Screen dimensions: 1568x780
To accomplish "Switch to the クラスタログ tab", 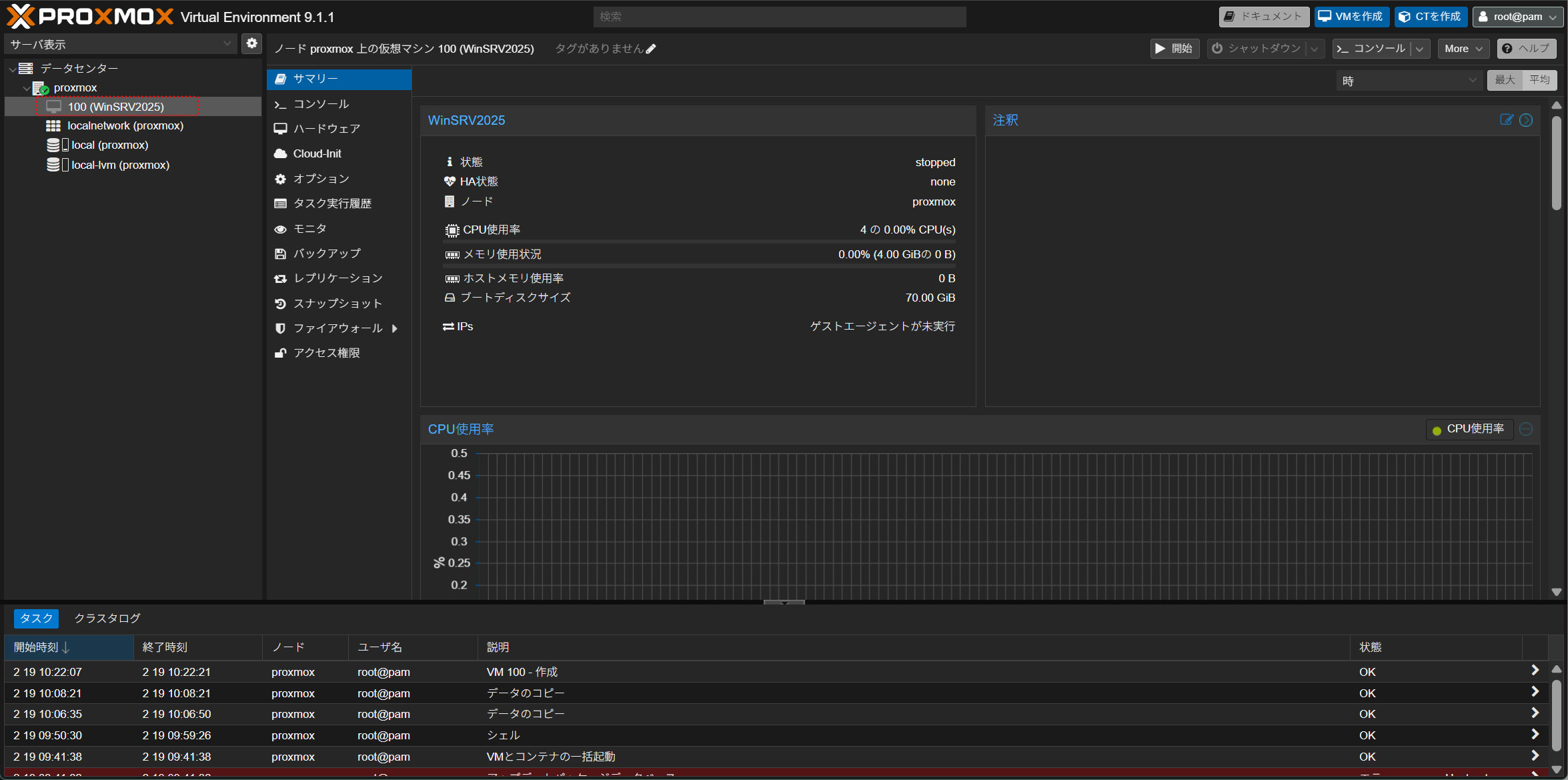I will click(x=107, y=619).
